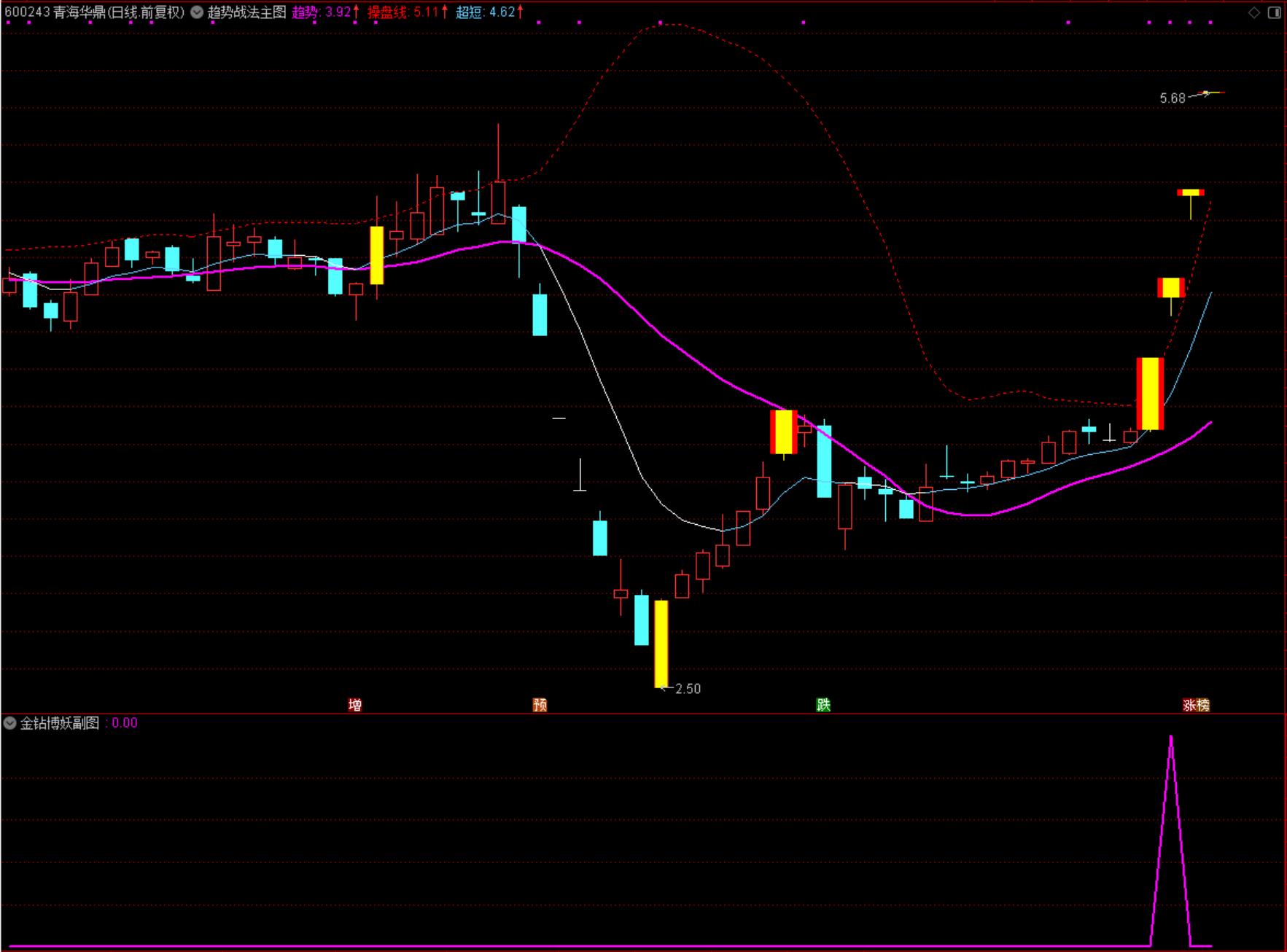Click the 跌 event marker icon
Screen dimensions: 1287x952
[823, 705]
